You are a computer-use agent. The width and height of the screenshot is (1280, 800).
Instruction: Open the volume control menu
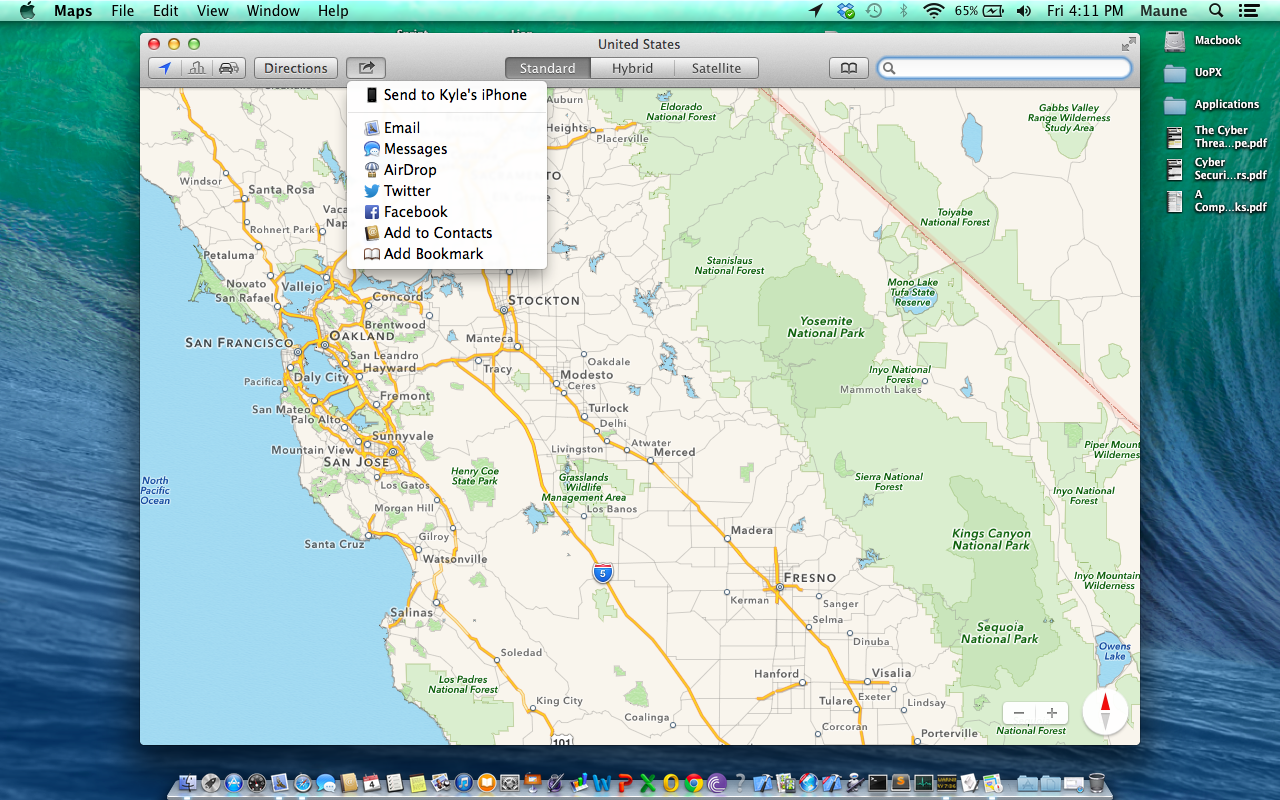pyautogui.click(x=1023, y=11)
